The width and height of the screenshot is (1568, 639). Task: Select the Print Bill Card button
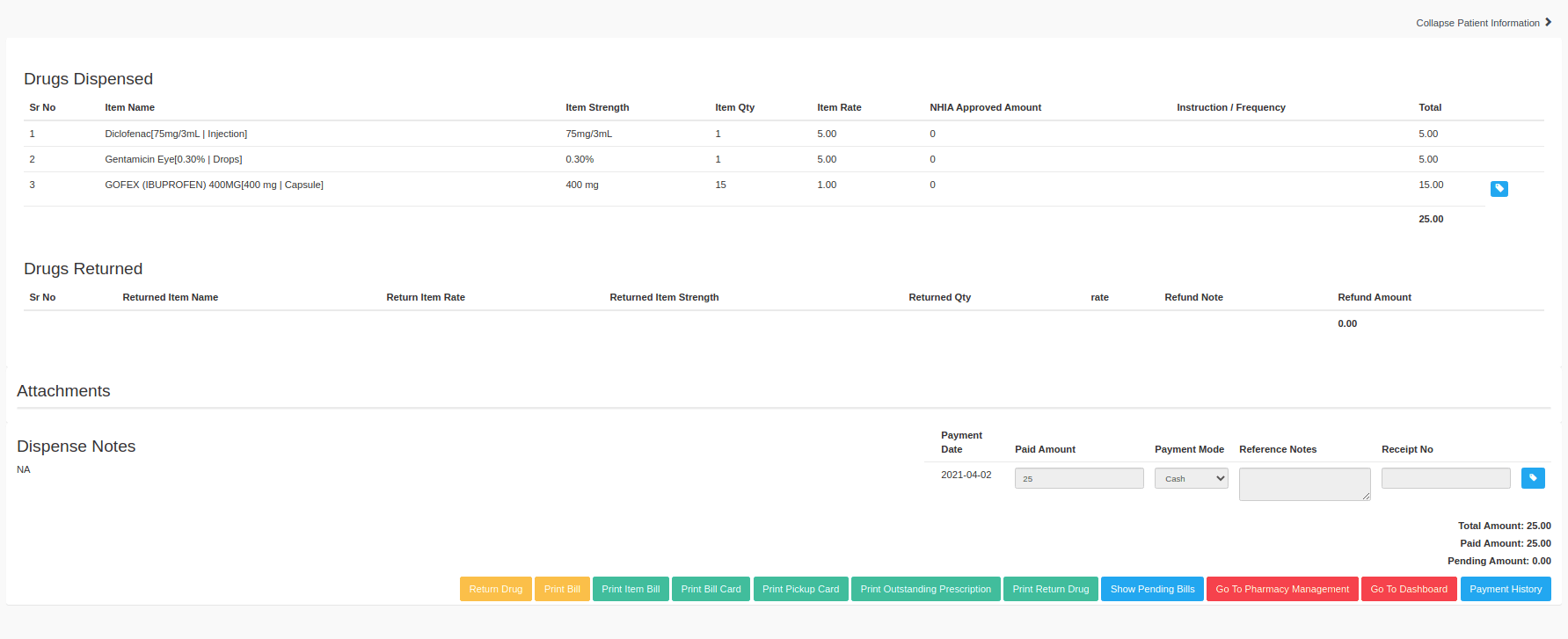(x=711, y=589)
